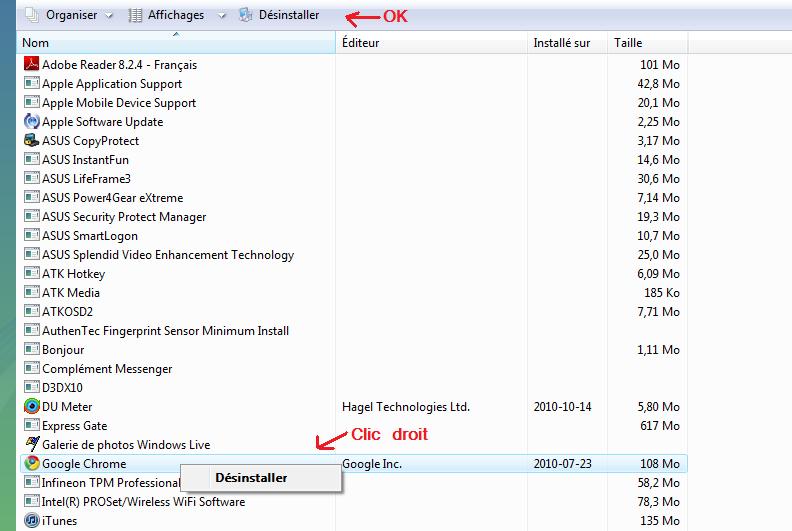This screenshot has height=531, width=792.
Task: Click the Google Chrome icon
Action: click(x=31, y=463)
